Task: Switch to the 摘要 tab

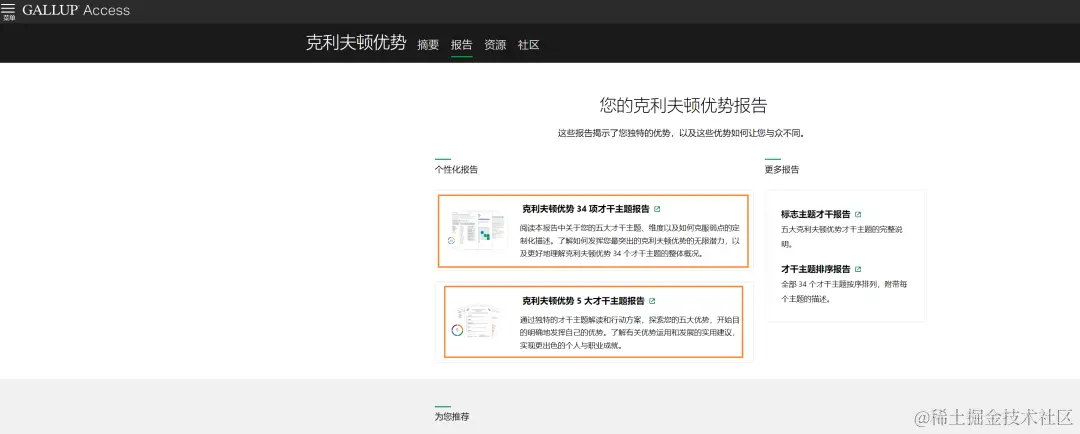Action: point(428,45)
